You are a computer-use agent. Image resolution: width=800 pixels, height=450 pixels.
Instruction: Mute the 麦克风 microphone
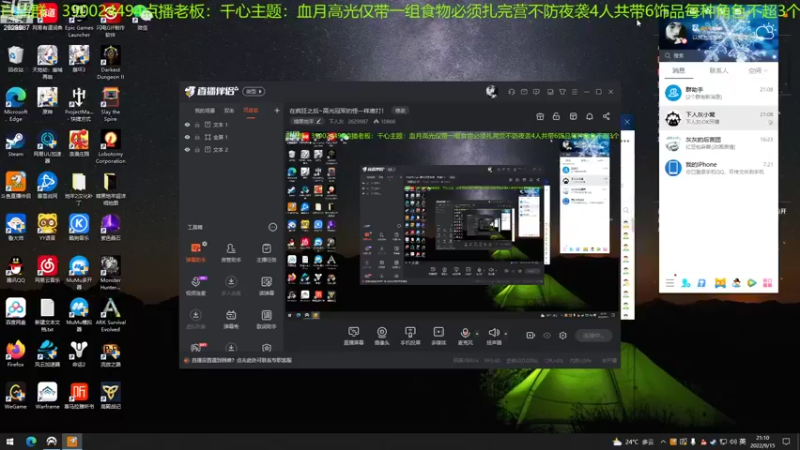pos(465,336)
